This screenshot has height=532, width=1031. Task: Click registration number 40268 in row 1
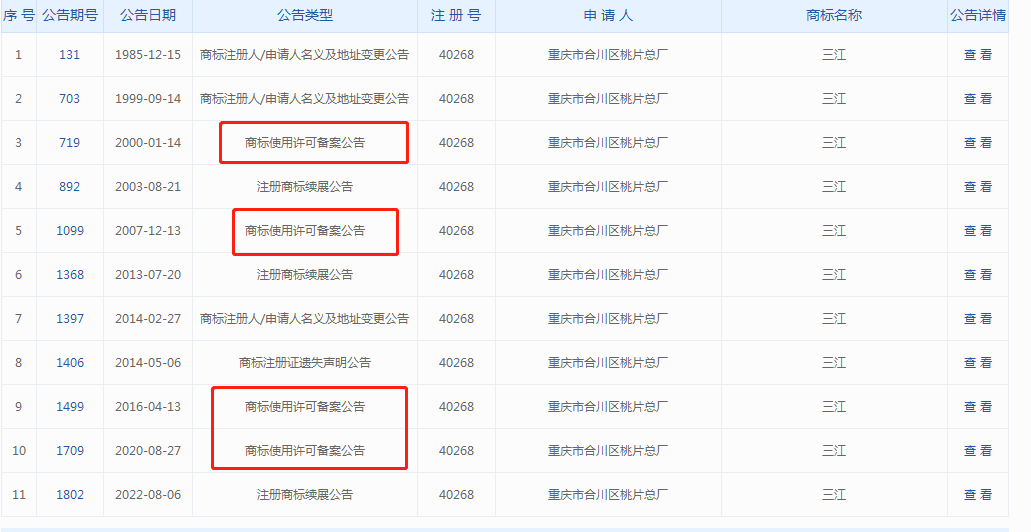456,55
